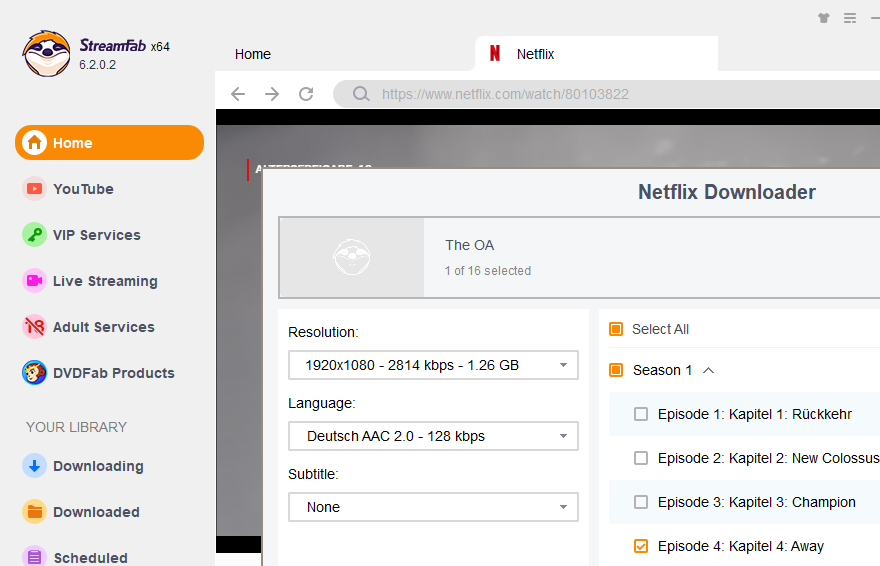Uncheck Episode 4: Kapitel 4: Away
Viewport: 880px width, 566px height.
pyautogui.click(x=641, y=546)
